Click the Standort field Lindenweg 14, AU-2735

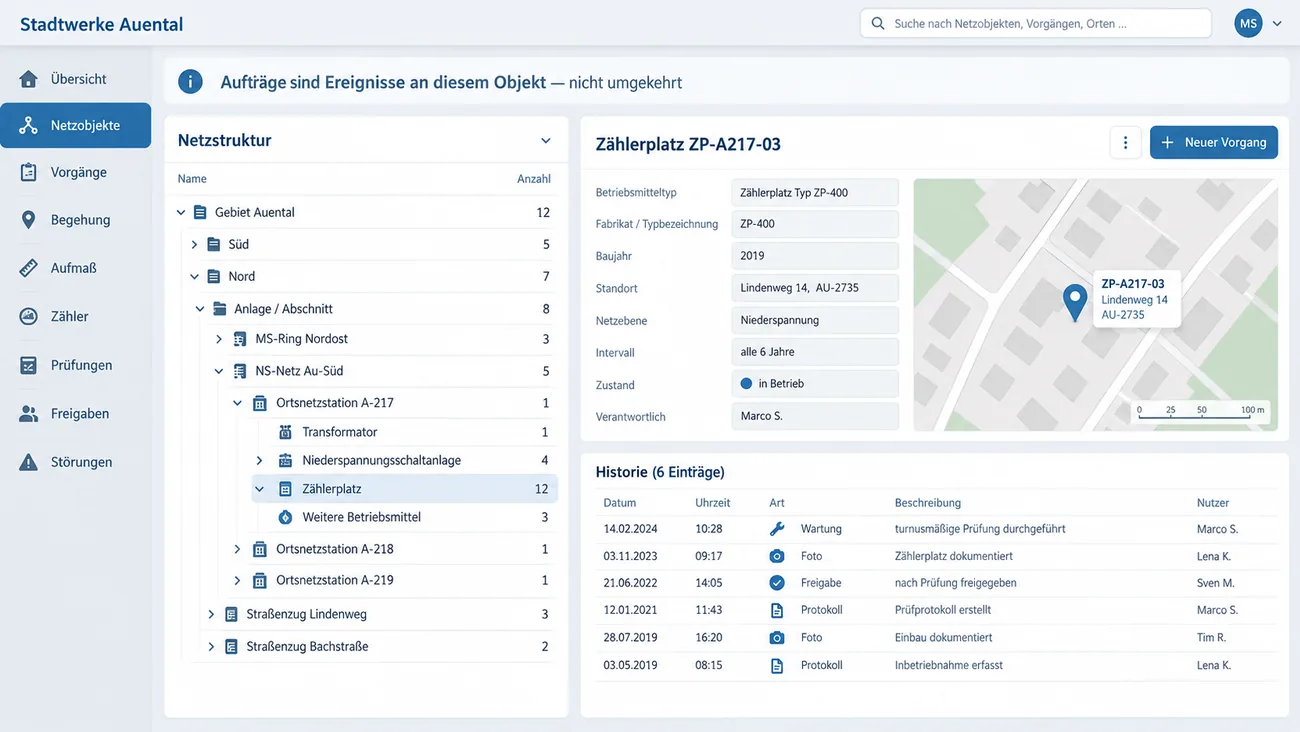click(815, 288)
